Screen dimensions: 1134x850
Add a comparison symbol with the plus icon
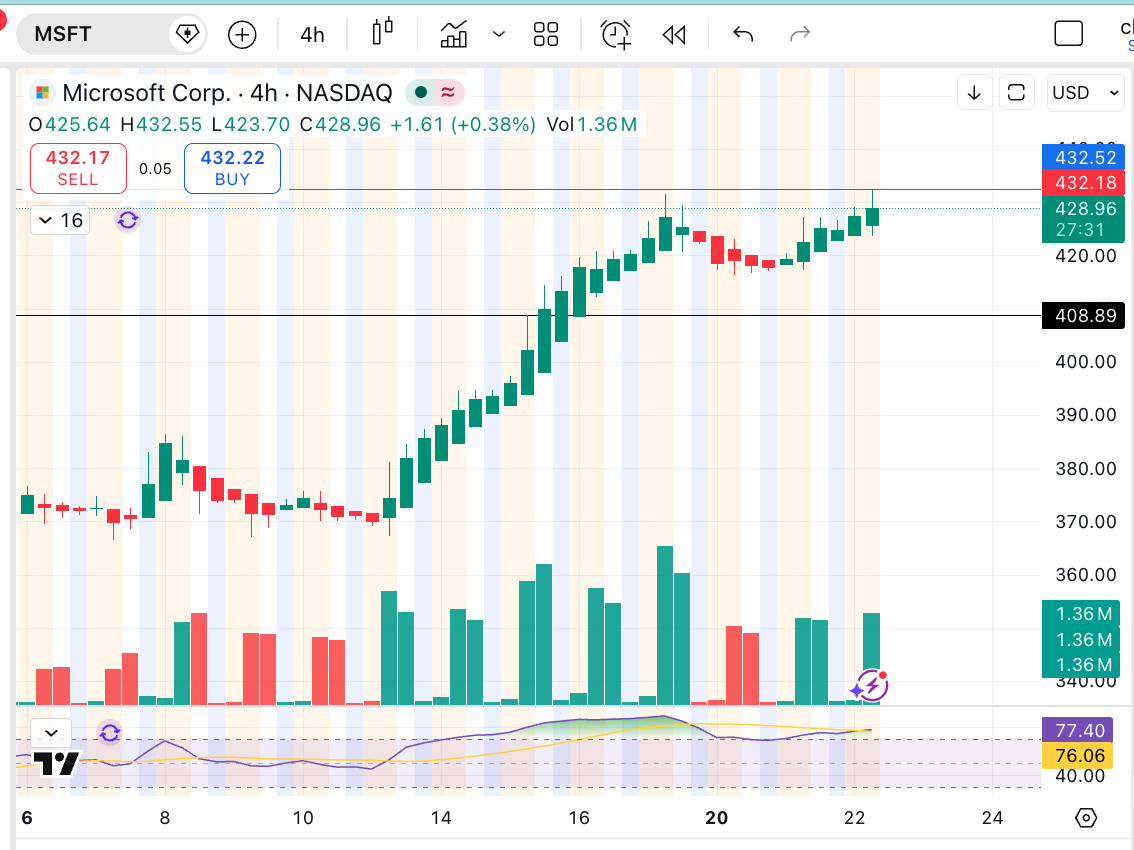[241, 33]
